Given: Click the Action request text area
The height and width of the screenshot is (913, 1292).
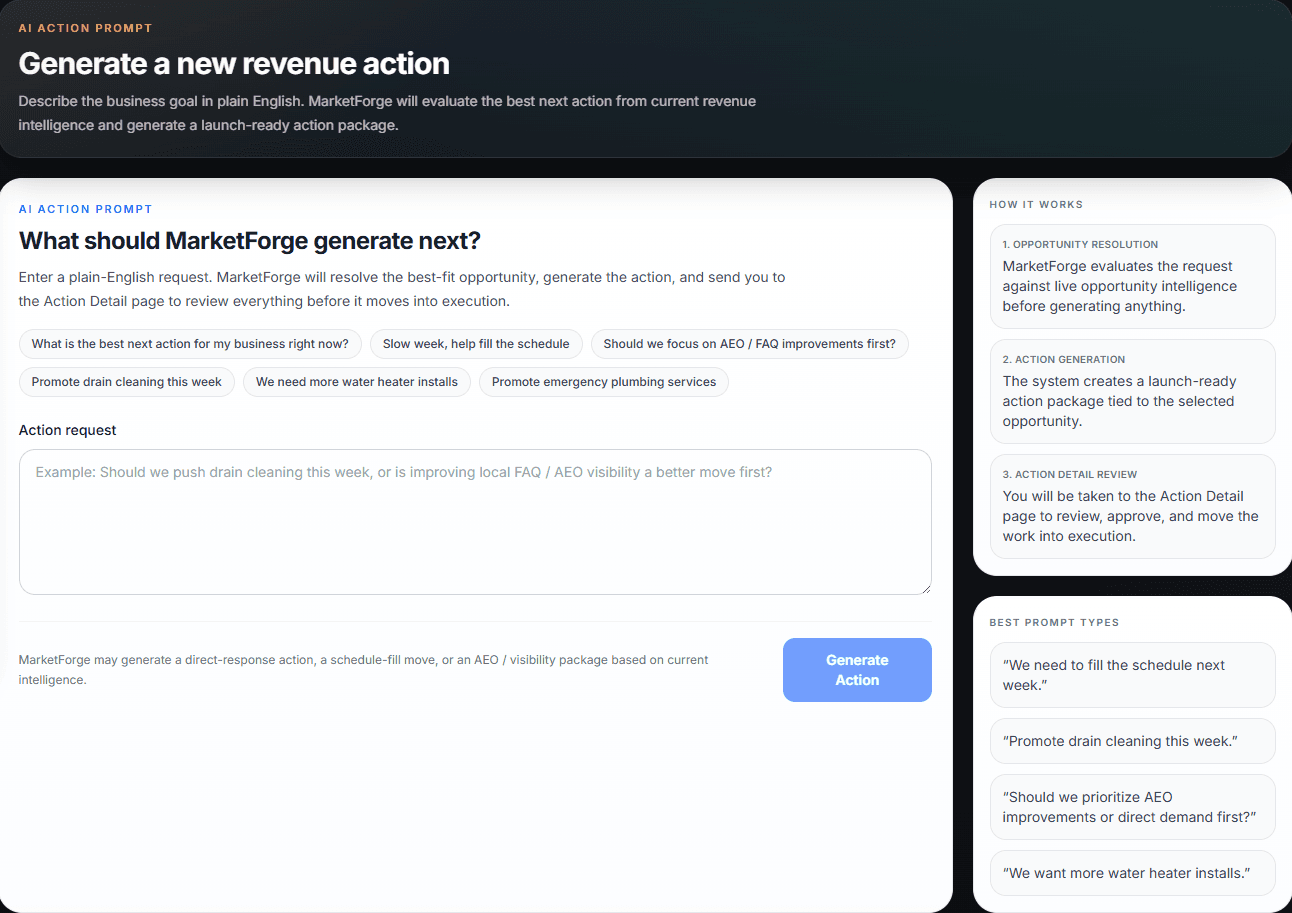Looking at the screenshot, I should (x=475, y=520).
